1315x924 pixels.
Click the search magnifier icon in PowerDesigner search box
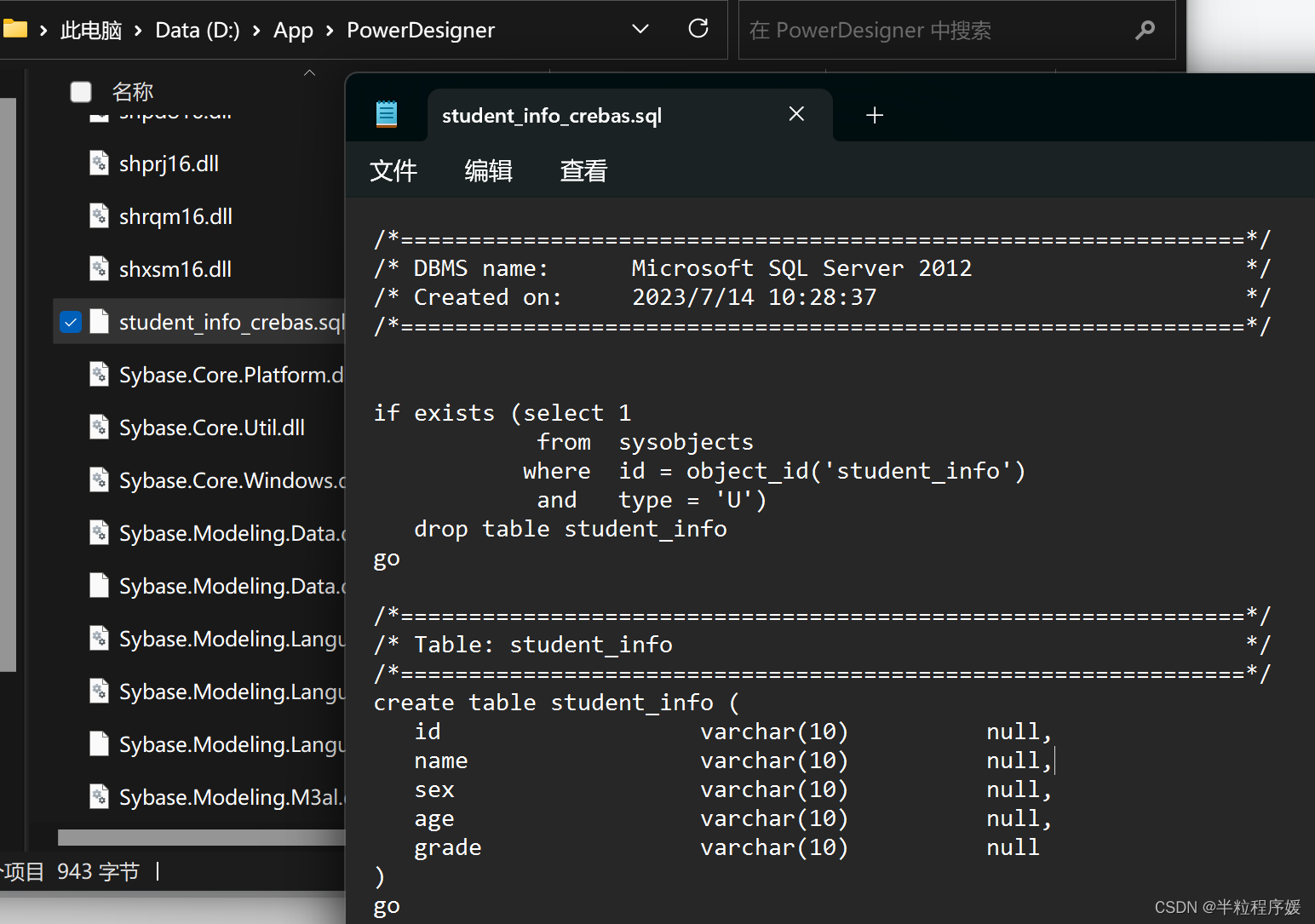click(1145, 30)
